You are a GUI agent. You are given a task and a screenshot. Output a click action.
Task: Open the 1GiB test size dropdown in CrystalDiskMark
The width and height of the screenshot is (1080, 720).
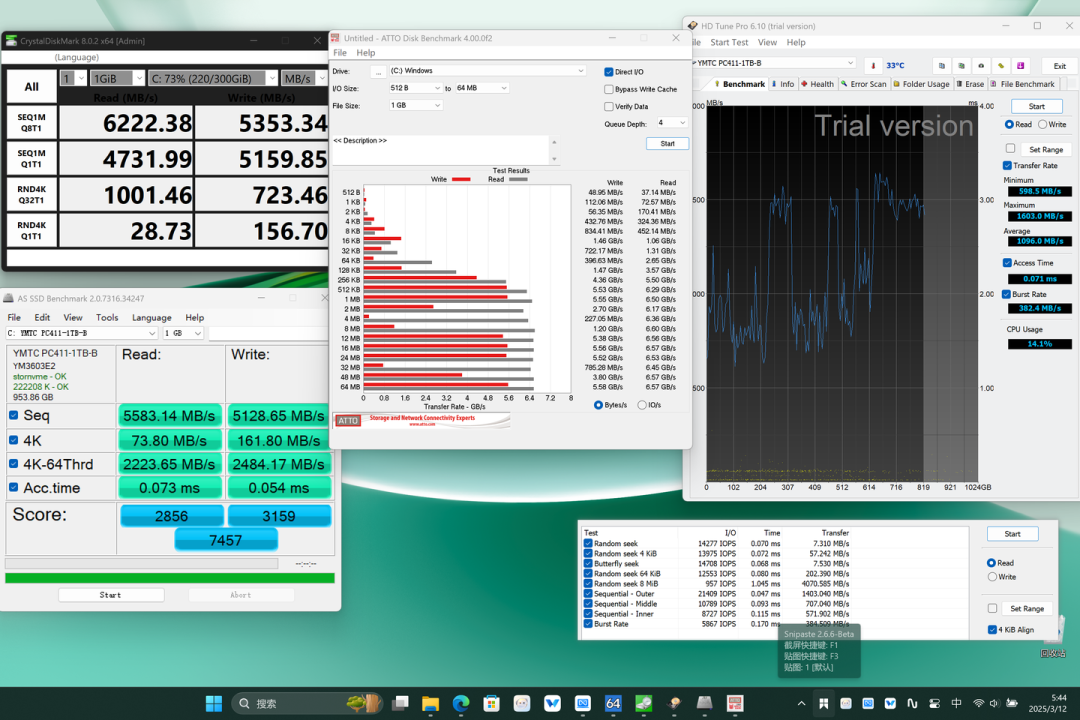coord(118,79)
